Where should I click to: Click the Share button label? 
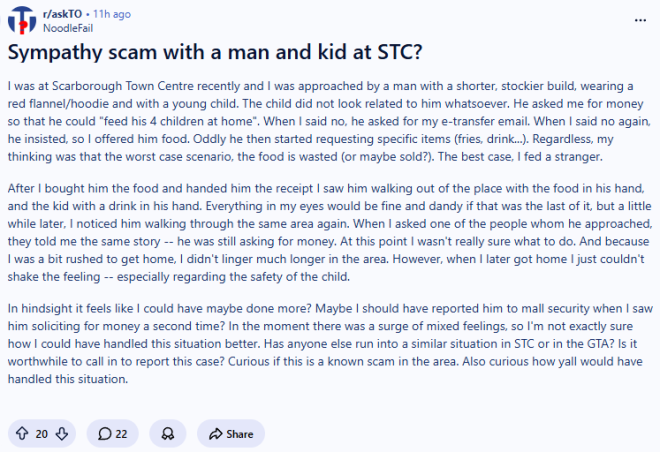pyautogui.click(x=240, y=434)
